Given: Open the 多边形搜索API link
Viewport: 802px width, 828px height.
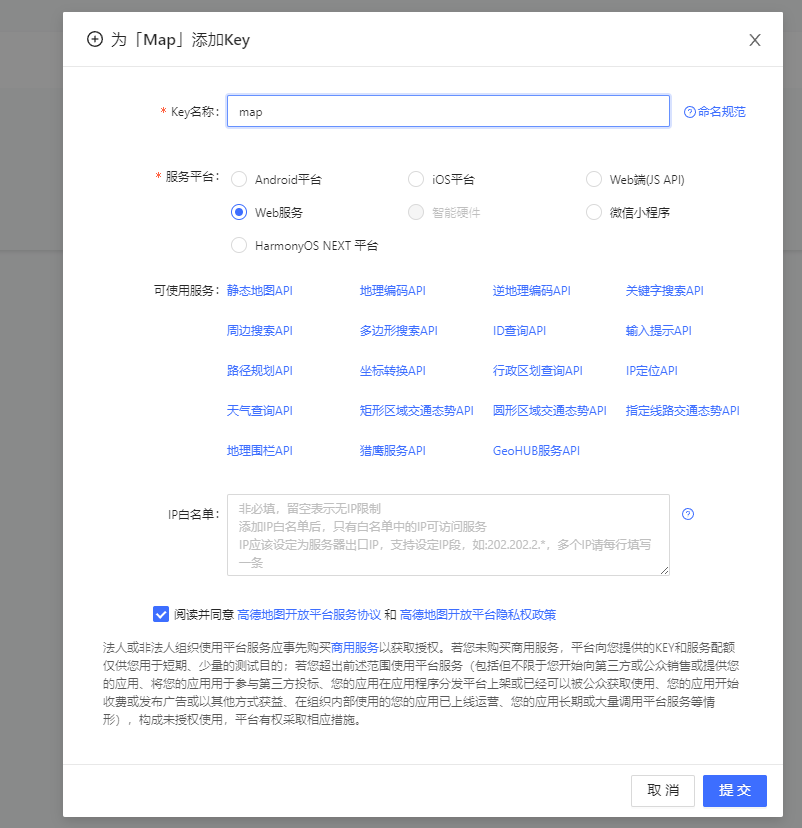Looking at the screenshot, I should [x=398, y=331].
